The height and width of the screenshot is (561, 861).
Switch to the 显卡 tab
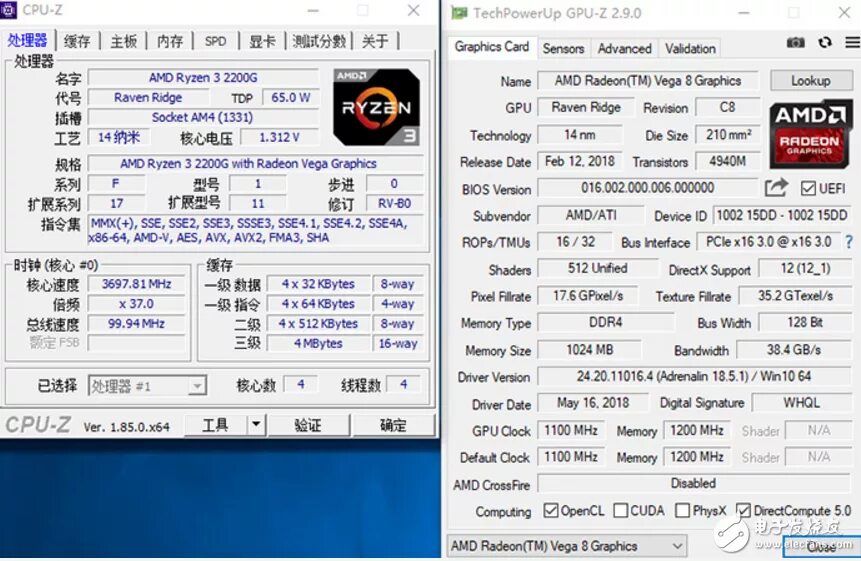click(262, 41)
